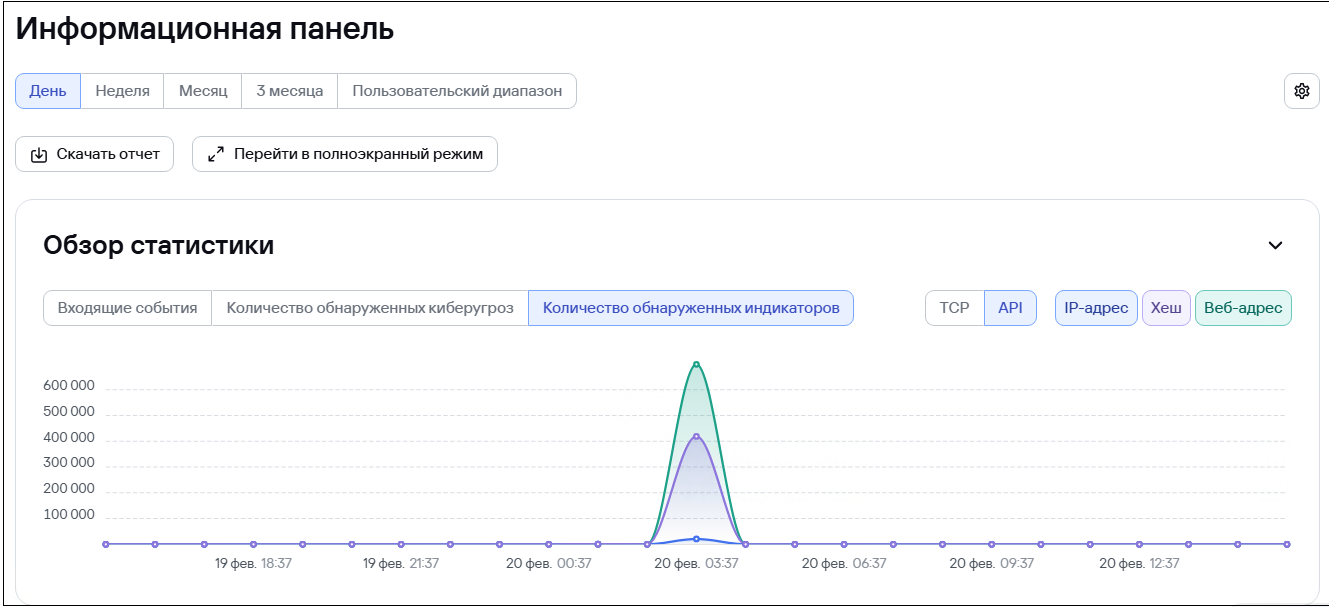Switch source to TCP
Viewport: 1329px width, 607px height.
pyautogui.click(x=955, y=308)
